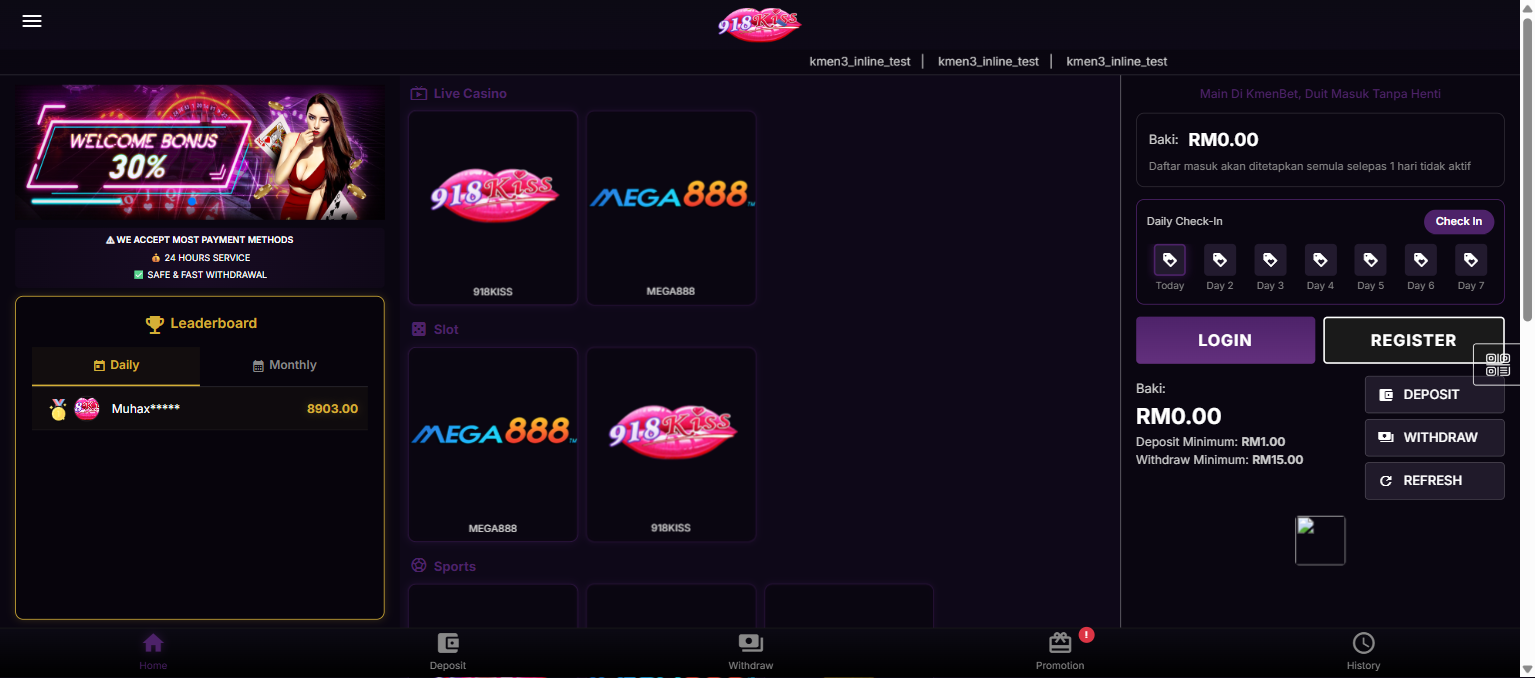Open Promotion in the bottom navigation

click(1060, 651)
